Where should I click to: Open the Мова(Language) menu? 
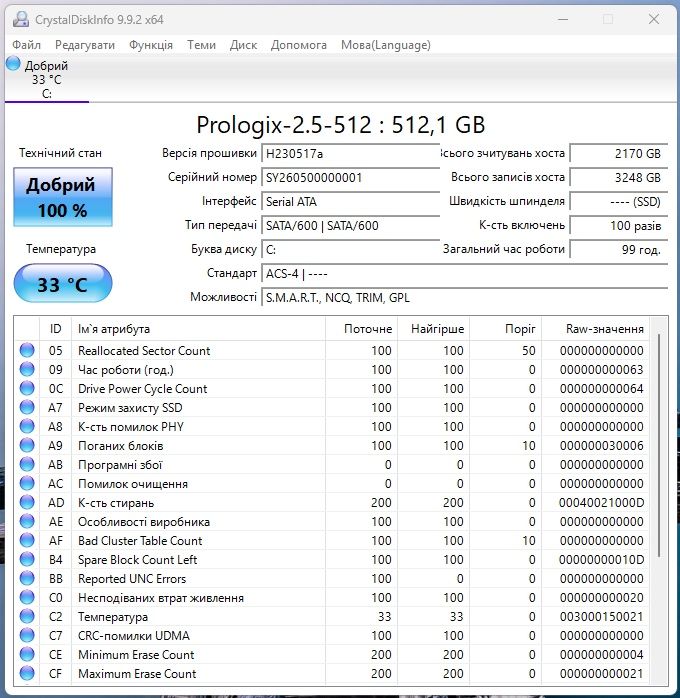point(386,45)
